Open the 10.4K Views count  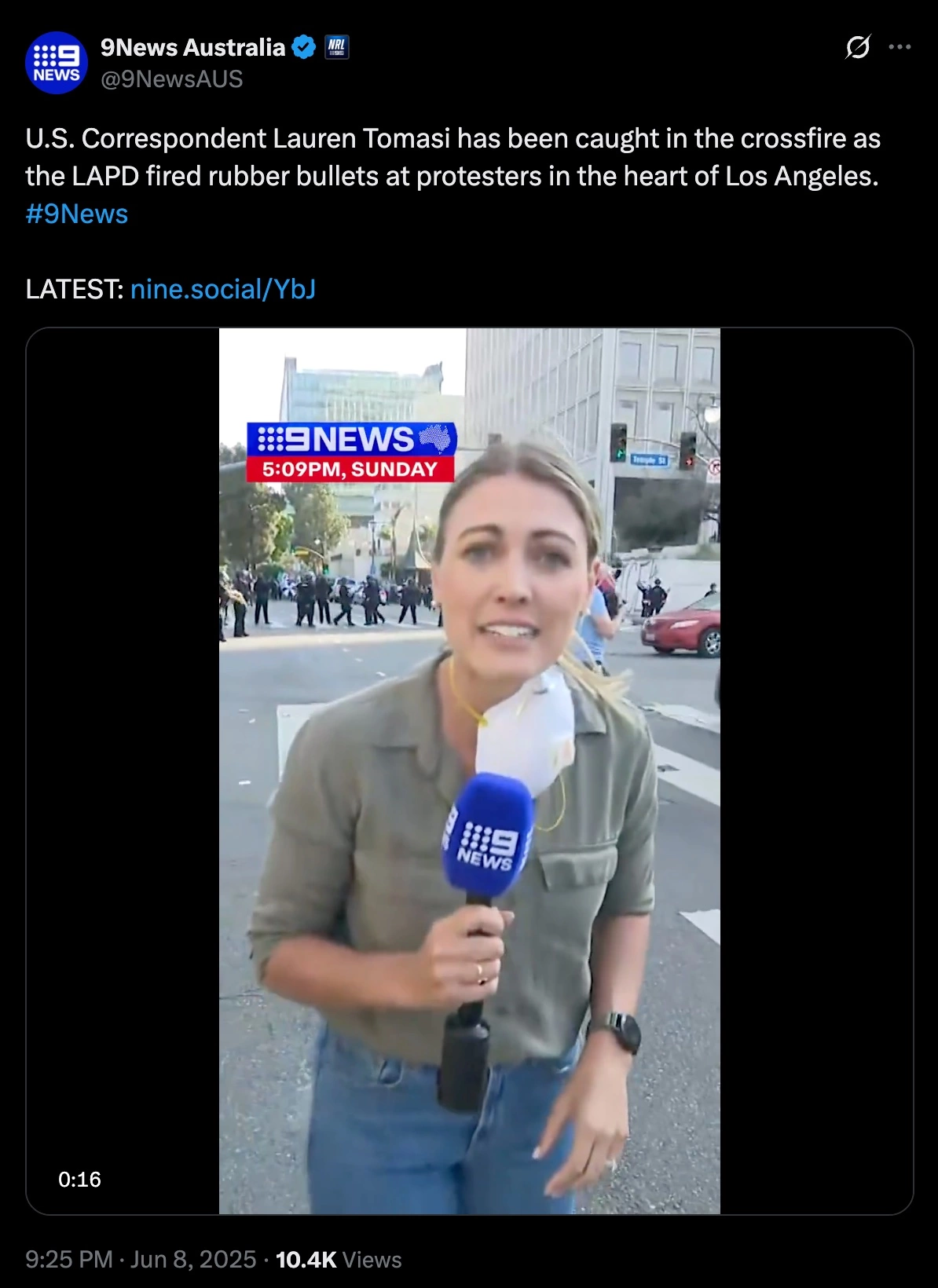(339, 1260)
